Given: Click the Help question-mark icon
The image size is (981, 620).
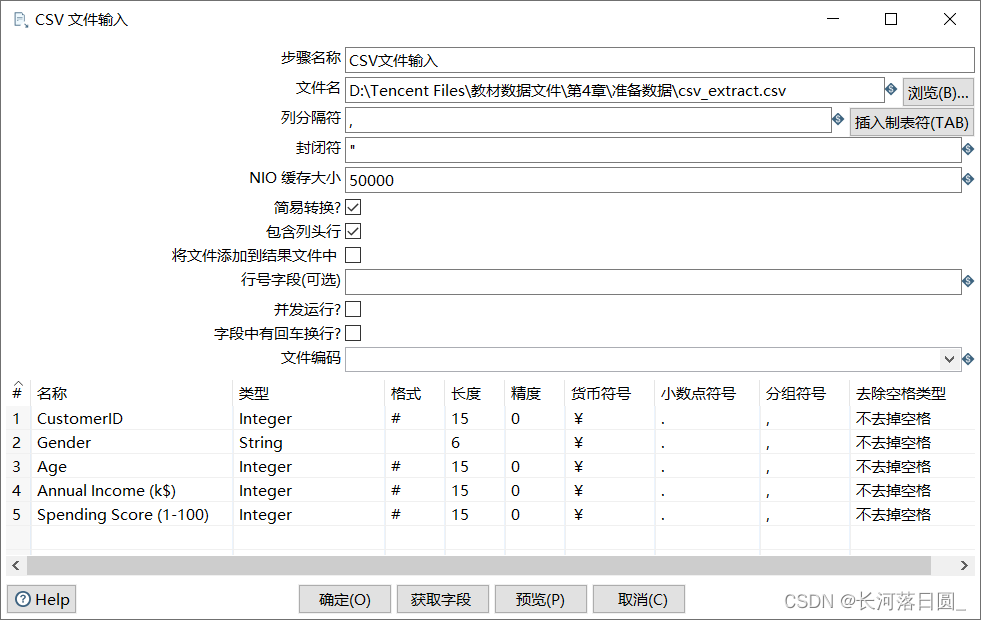Looking at the screenshot, I should point(23,599).
